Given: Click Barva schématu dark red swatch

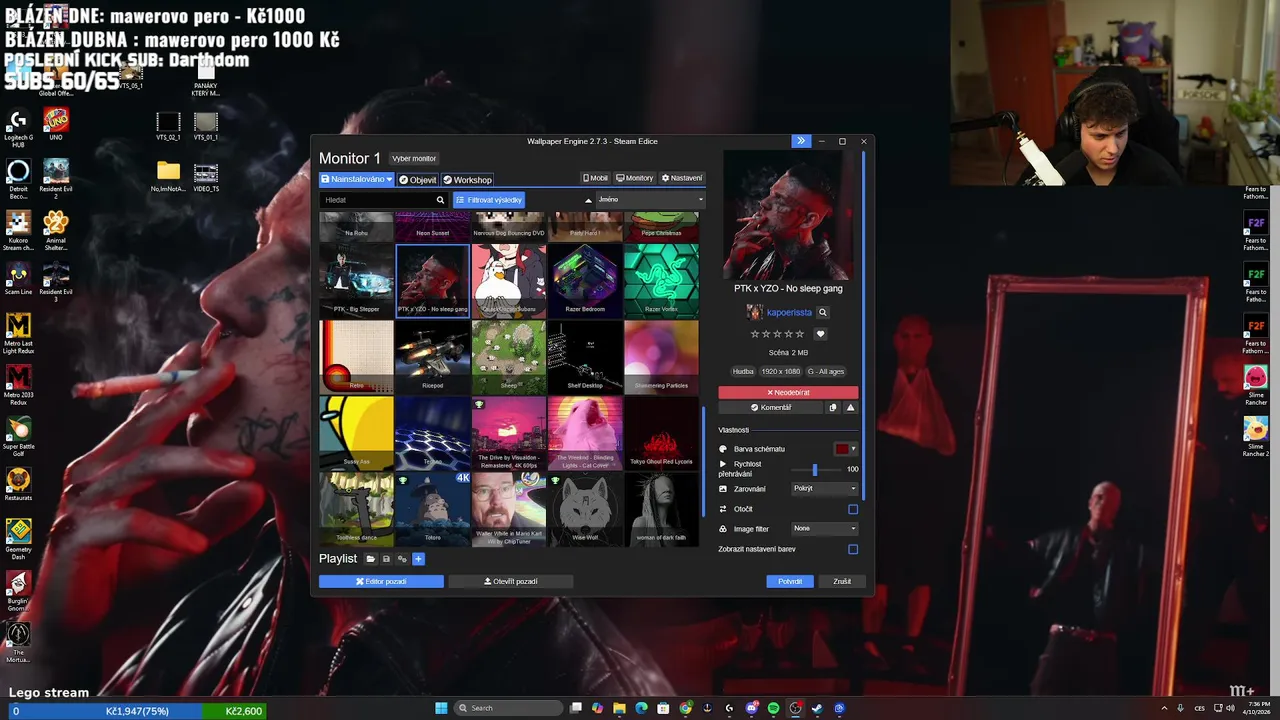Looking at the screenshot, I should [842, 449].
